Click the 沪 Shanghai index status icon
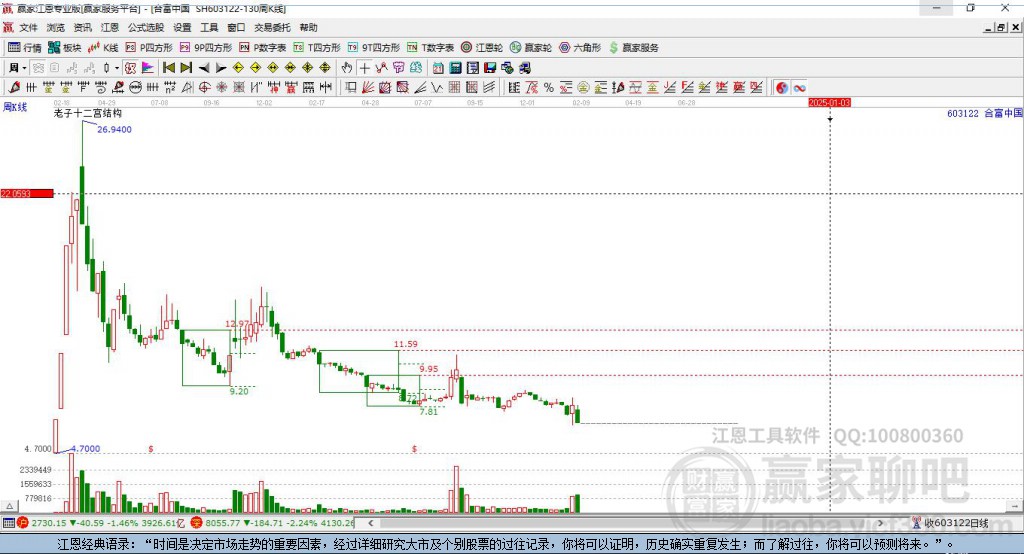 tap(24, 523)
